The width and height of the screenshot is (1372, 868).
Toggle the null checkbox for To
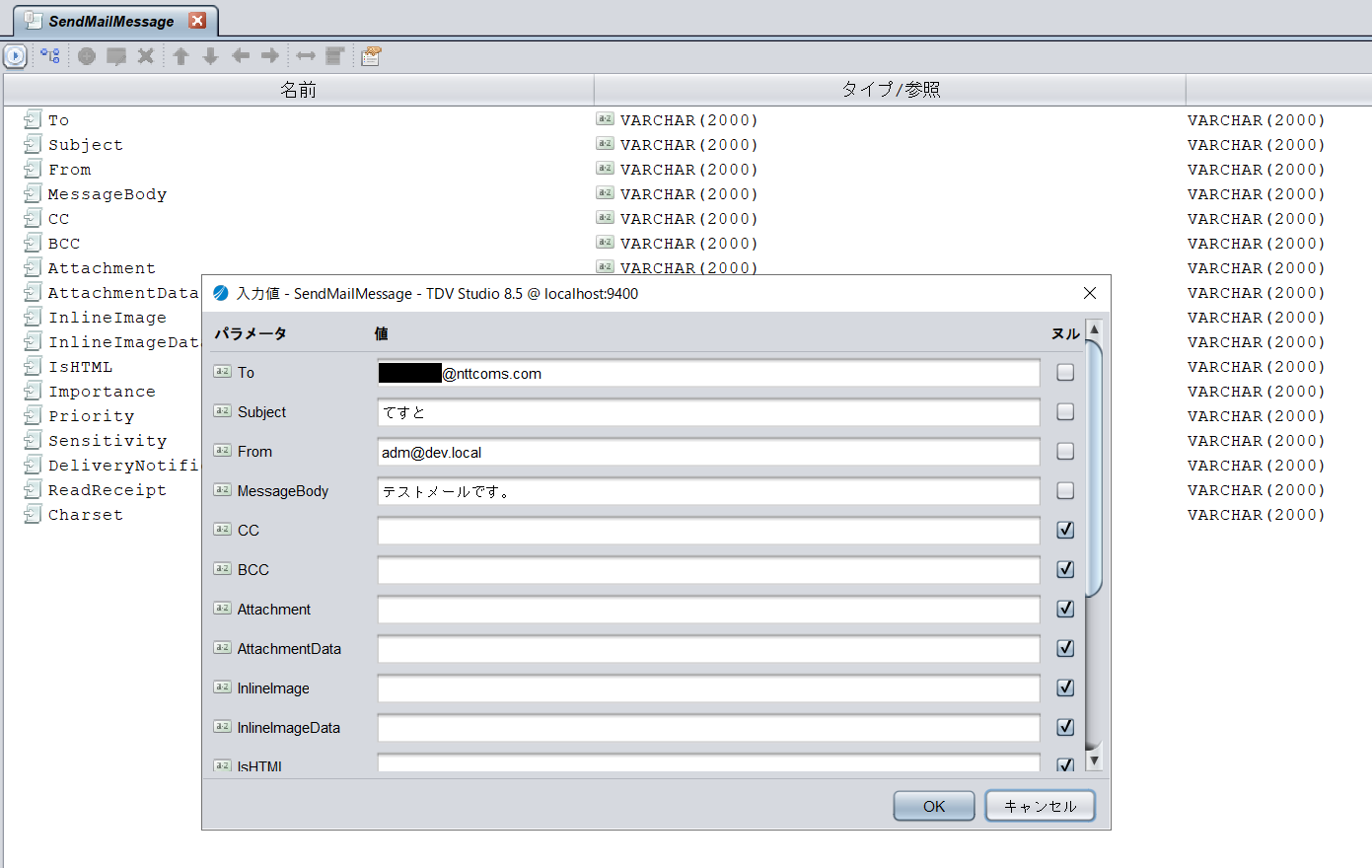1065,372
